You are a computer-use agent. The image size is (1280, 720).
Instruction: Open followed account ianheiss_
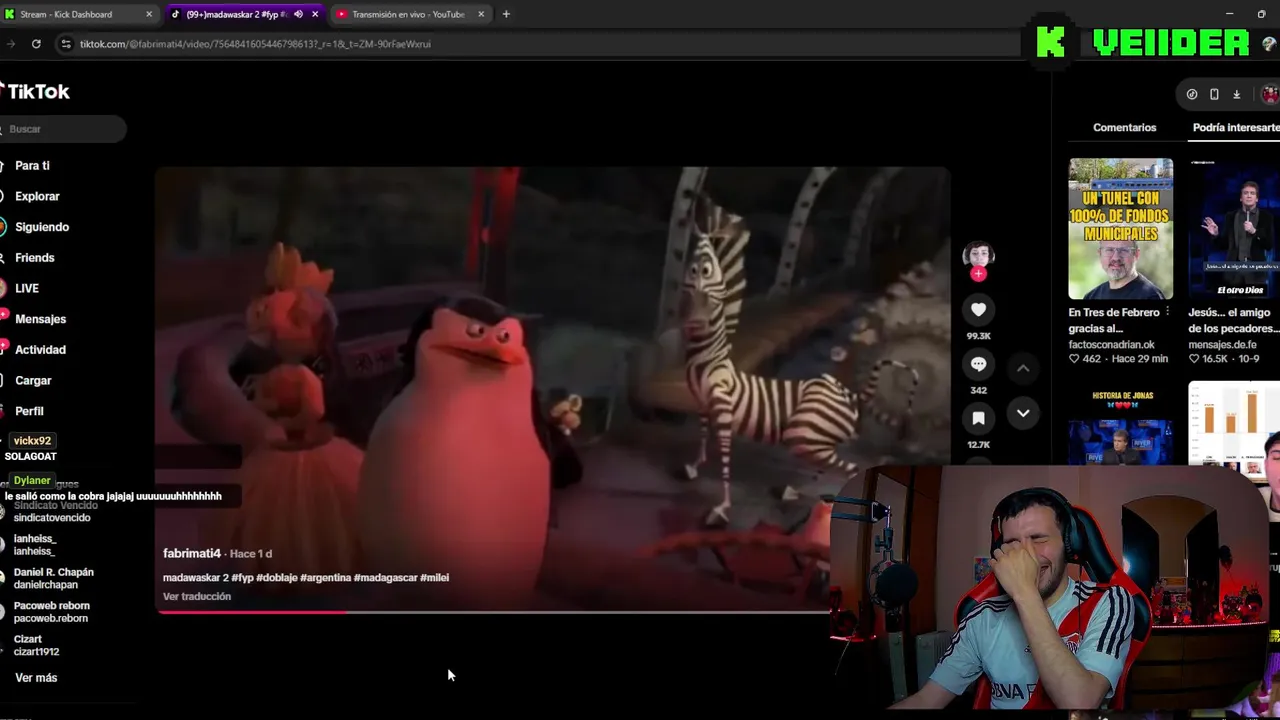click(x=35, y=545)
